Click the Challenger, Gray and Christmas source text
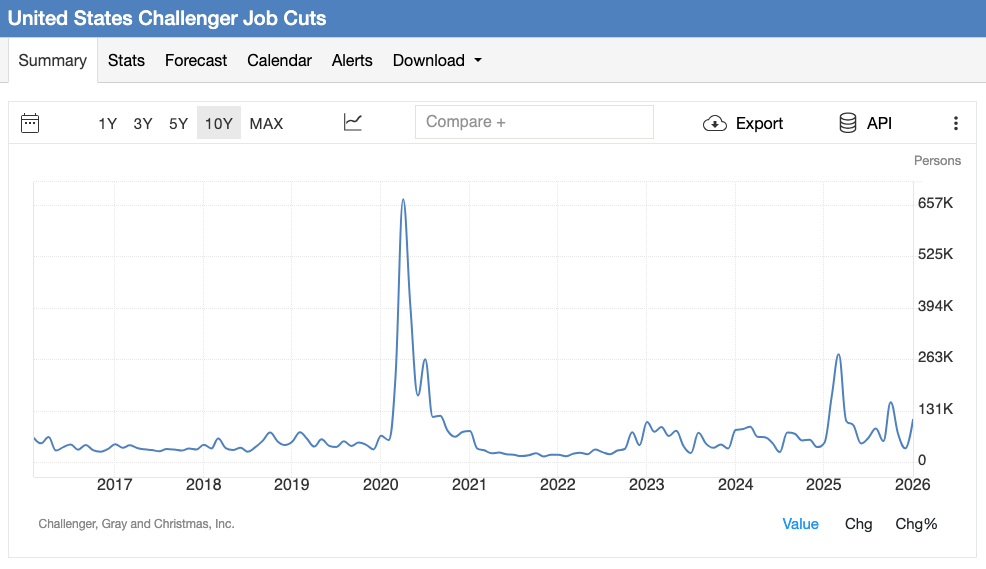986x569 pixels. [x=136, y=524]
